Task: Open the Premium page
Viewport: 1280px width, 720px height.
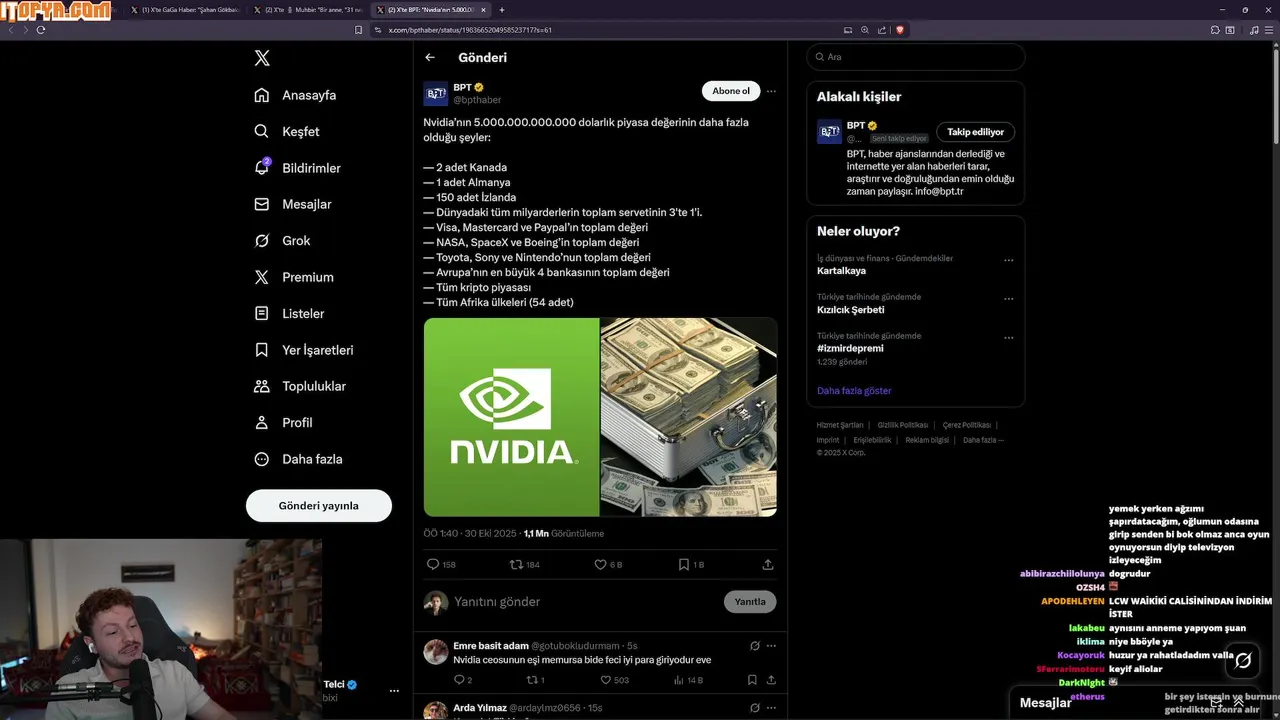Action: pos(294,277)
